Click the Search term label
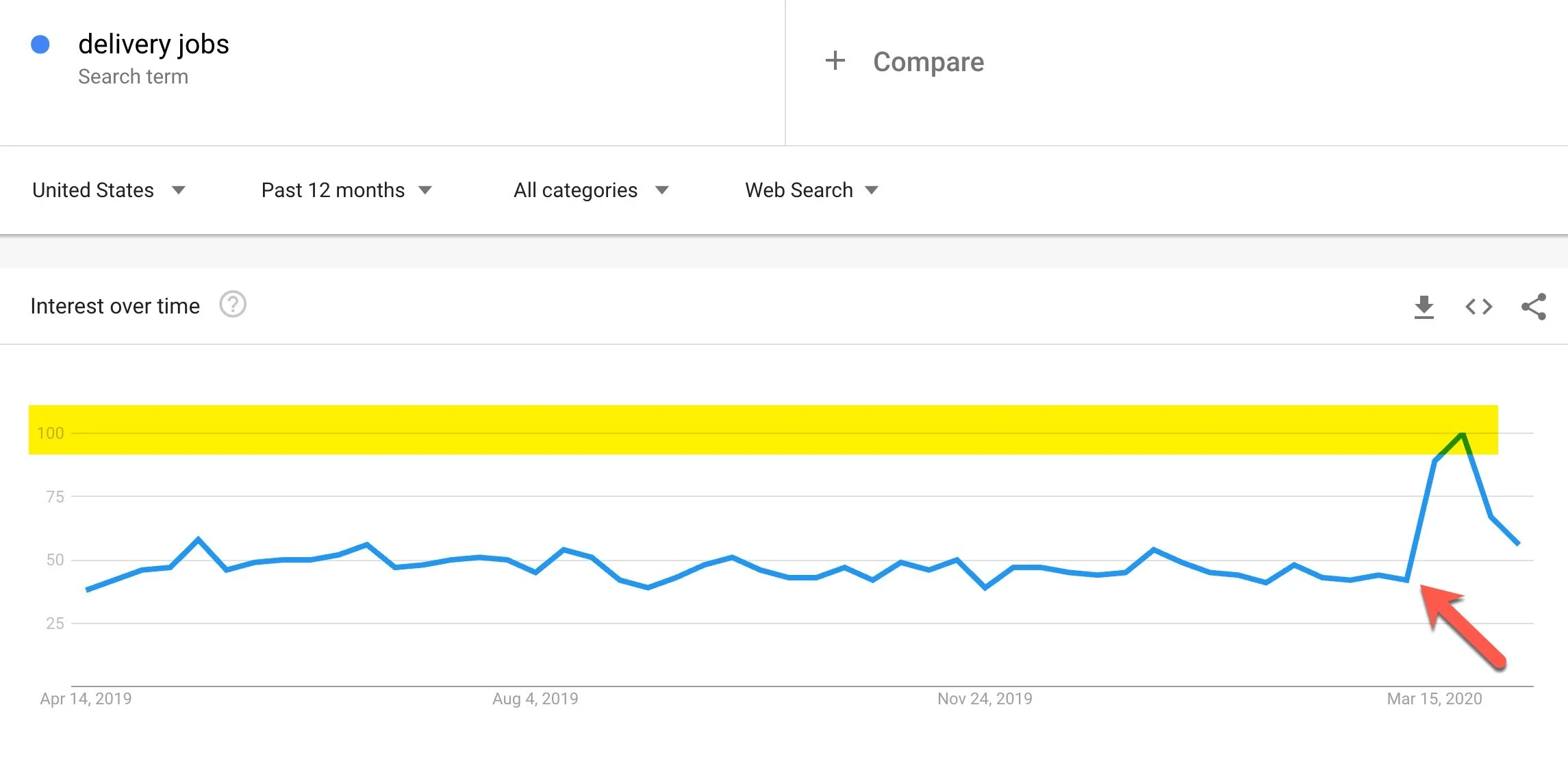 pos(133,77)
